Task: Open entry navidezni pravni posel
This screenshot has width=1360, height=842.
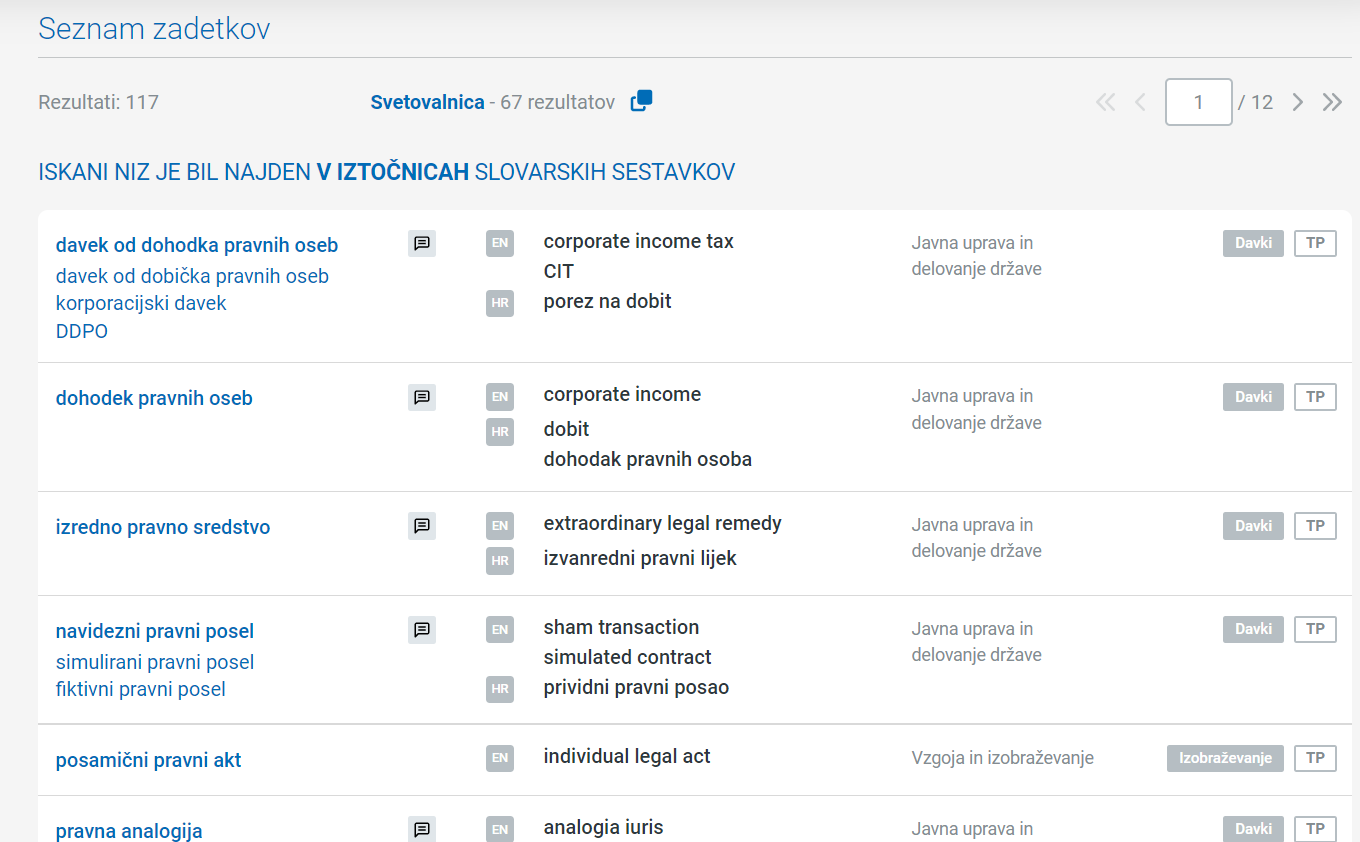Action: [x=155, y=631]
